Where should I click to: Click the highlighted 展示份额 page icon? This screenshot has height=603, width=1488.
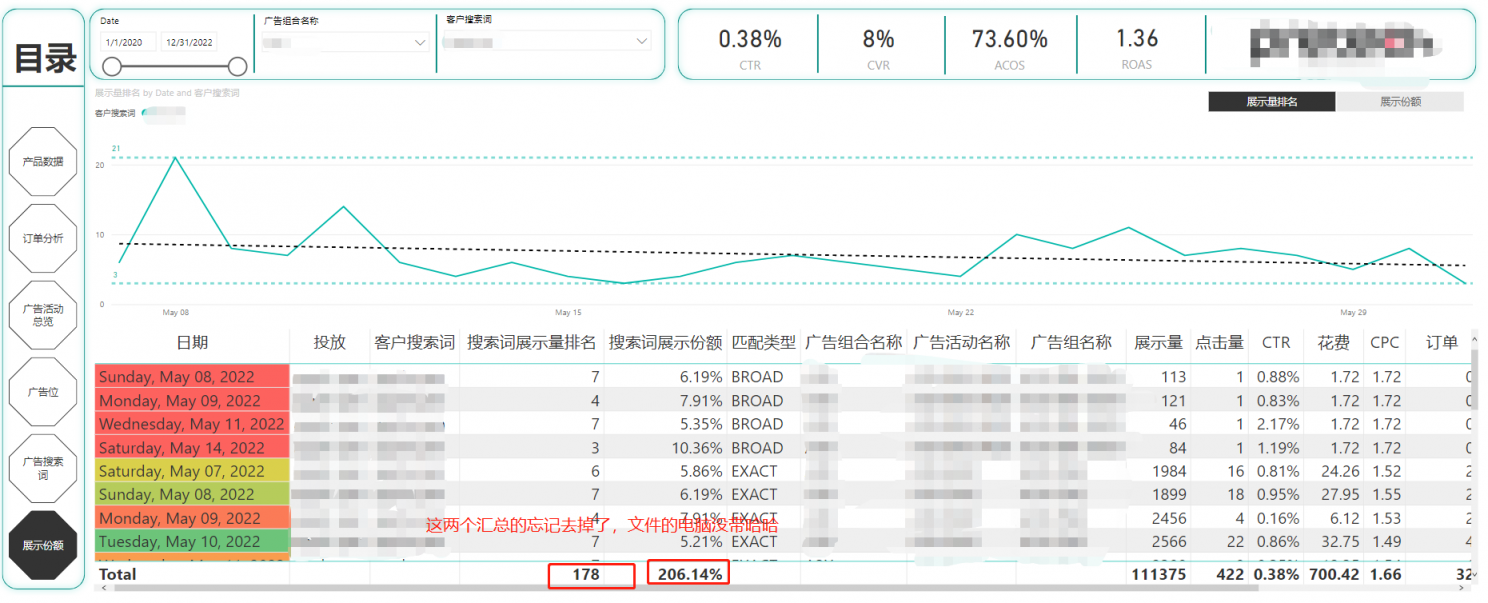[43, 545]
